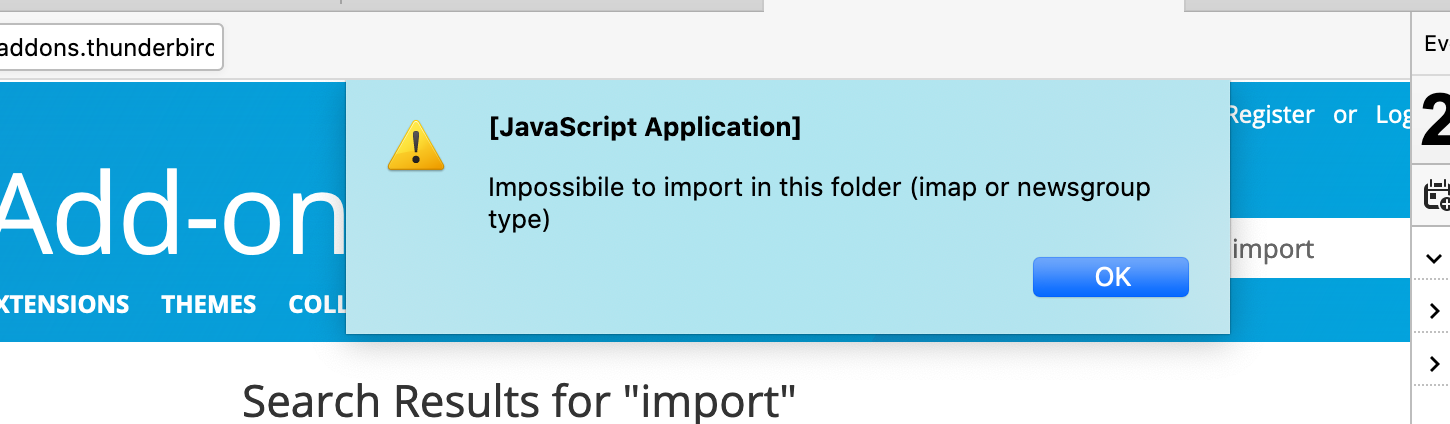
Task: Open the Log in link
Action: 1393,115
